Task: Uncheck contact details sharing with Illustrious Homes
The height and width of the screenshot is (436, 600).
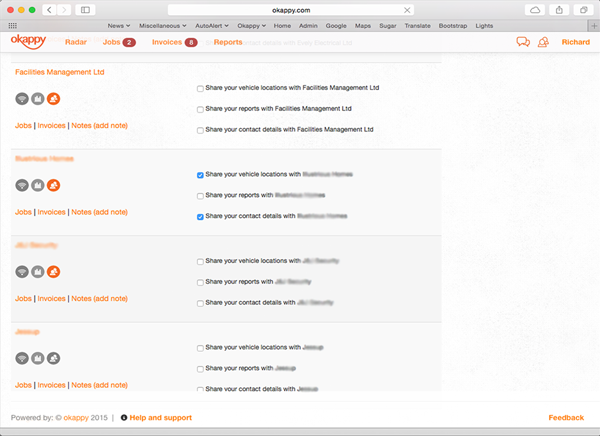Action: coord(200,217)
